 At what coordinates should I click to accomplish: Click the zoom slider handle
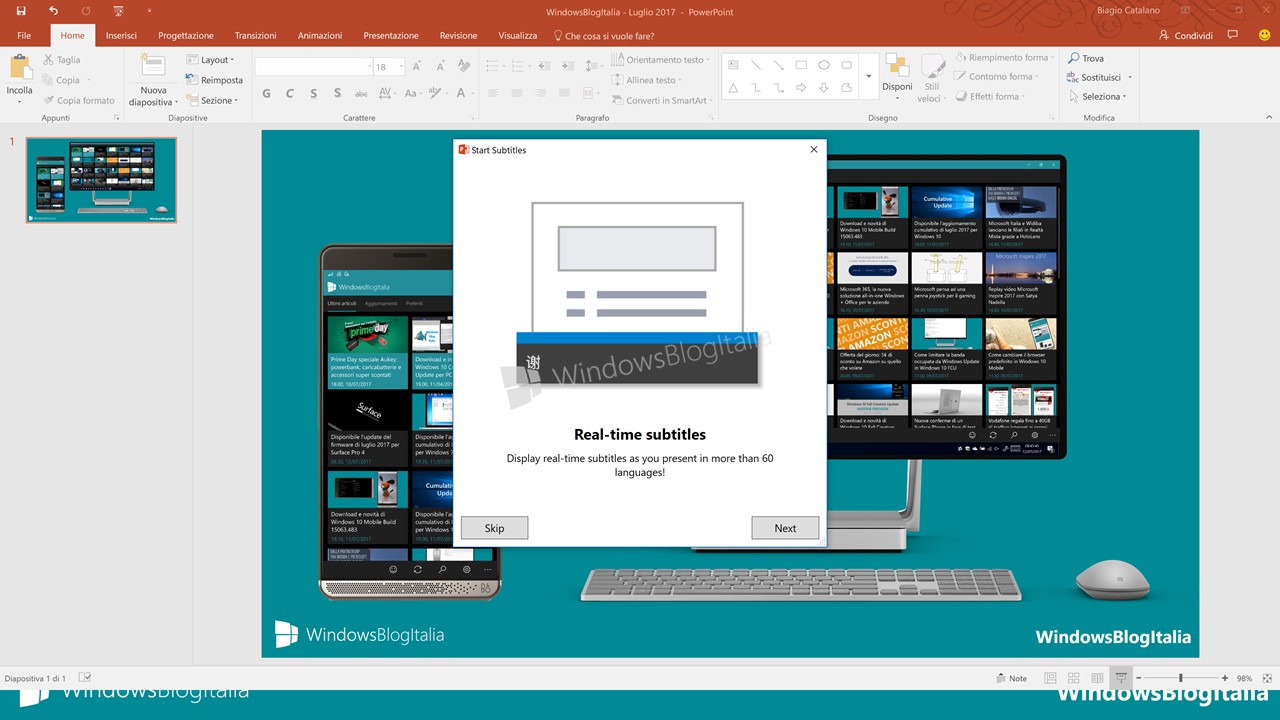coord(1180,678)
